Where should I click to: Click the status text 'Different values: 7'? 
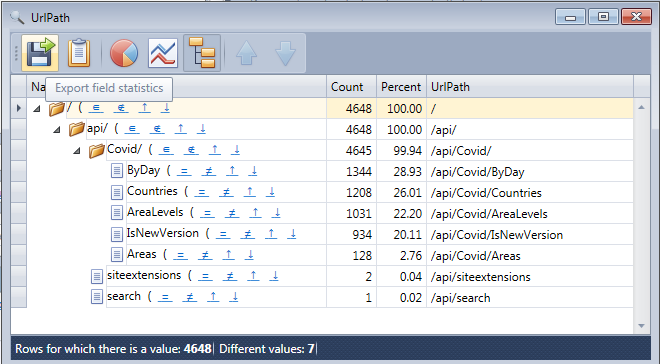(267, 349)
